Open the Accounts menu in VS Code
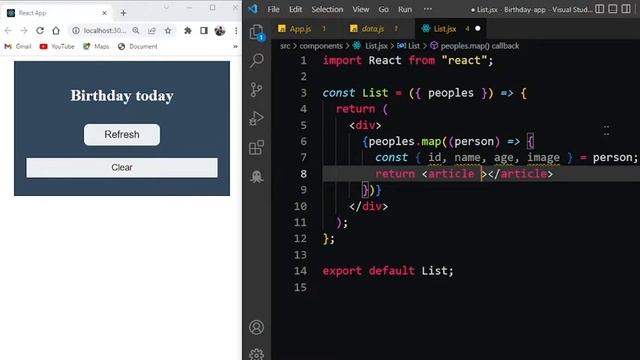 click(256, 327)
